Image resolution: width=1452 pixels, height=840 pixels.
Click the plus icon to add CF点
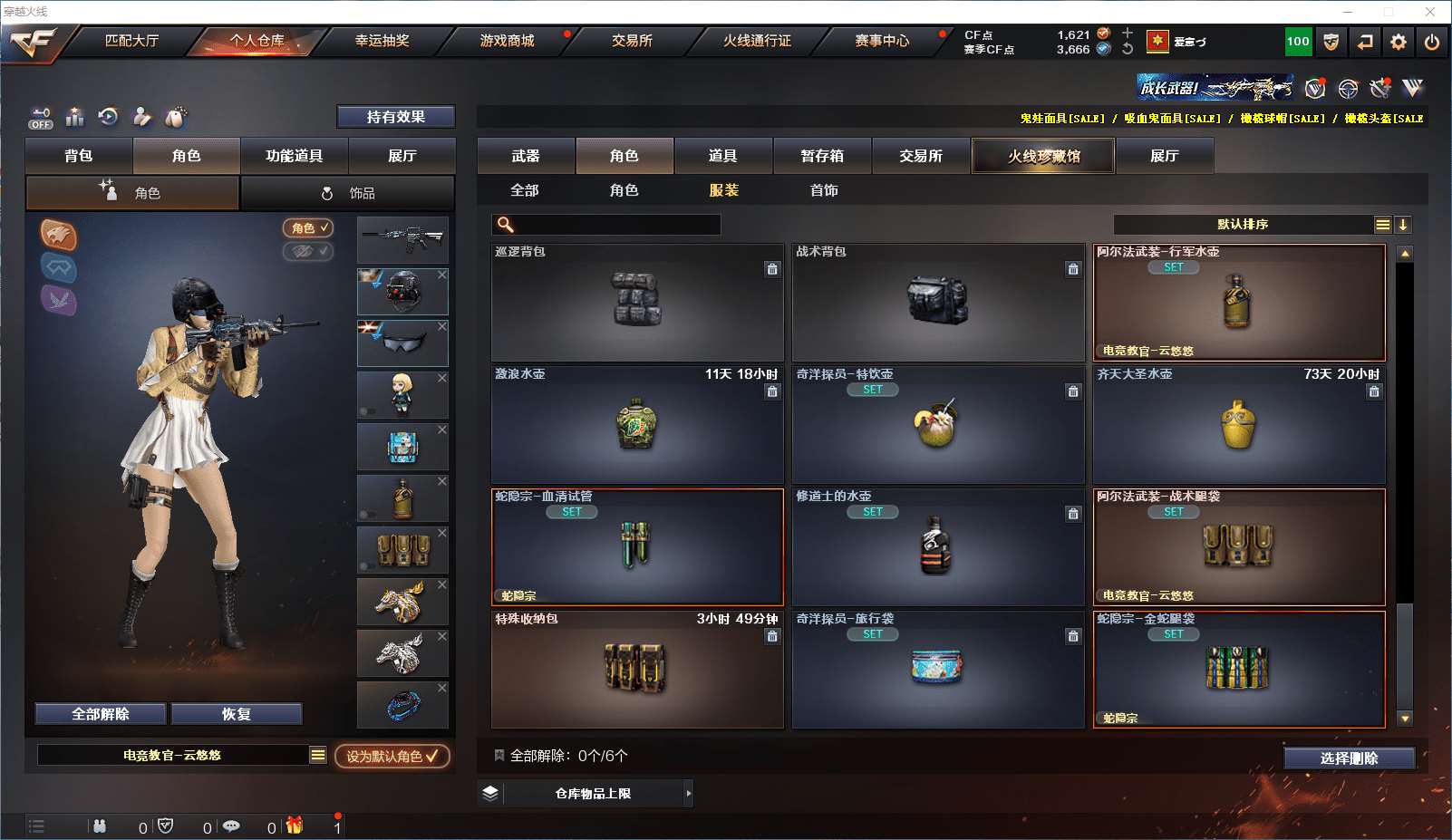coord(1128,34)
